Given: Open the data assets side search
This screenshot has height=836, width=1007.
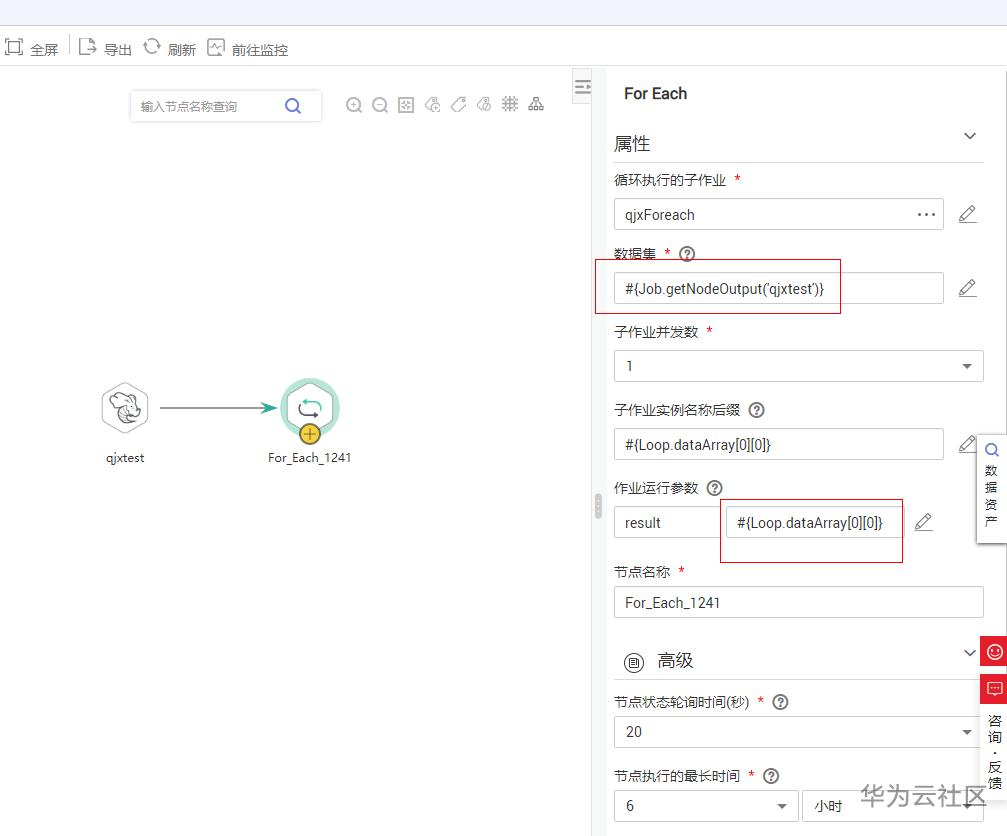Looking at the screenshot, I should tap(992, 450).
